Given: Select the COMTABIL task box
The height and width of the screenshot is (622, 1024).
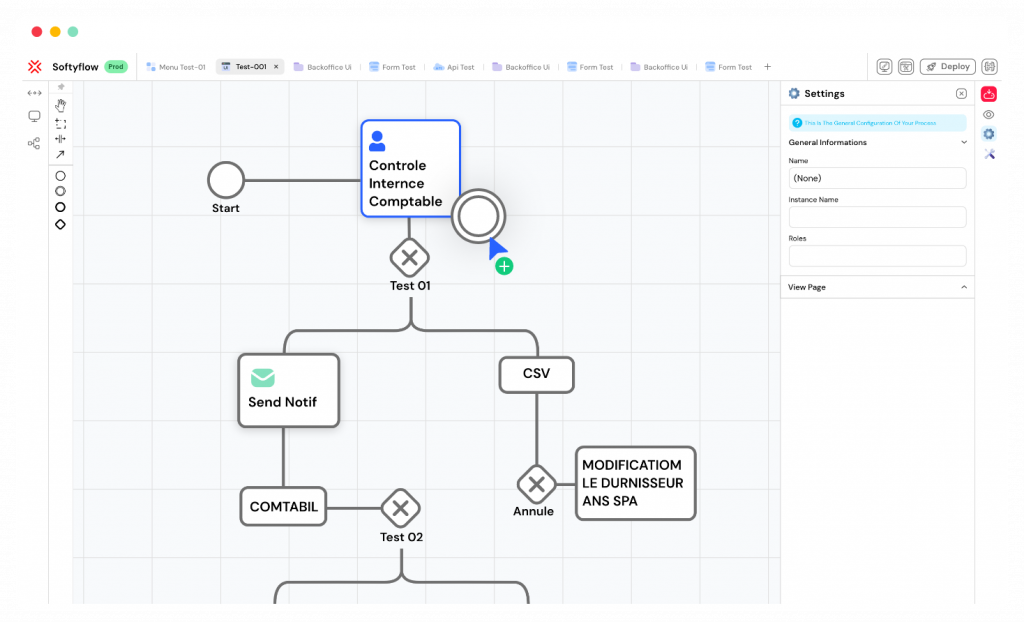Looking at the screenshot, I should coord(283,506).
